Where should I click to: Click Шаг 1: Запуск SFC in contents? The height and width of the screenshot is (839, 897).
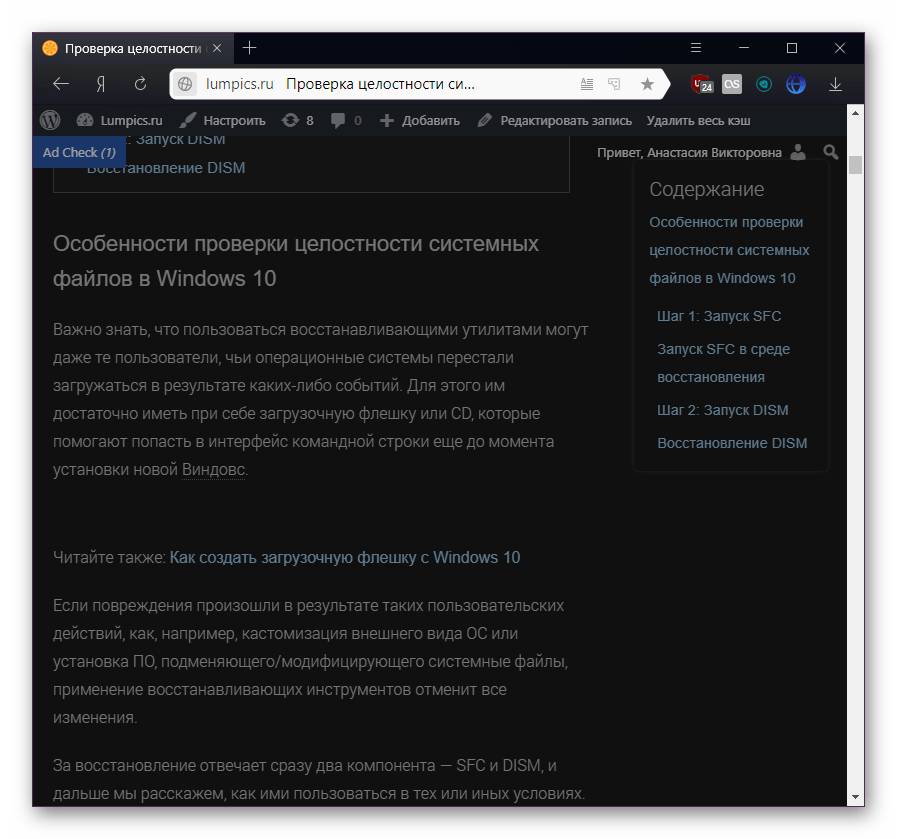[x=719, y=316]
